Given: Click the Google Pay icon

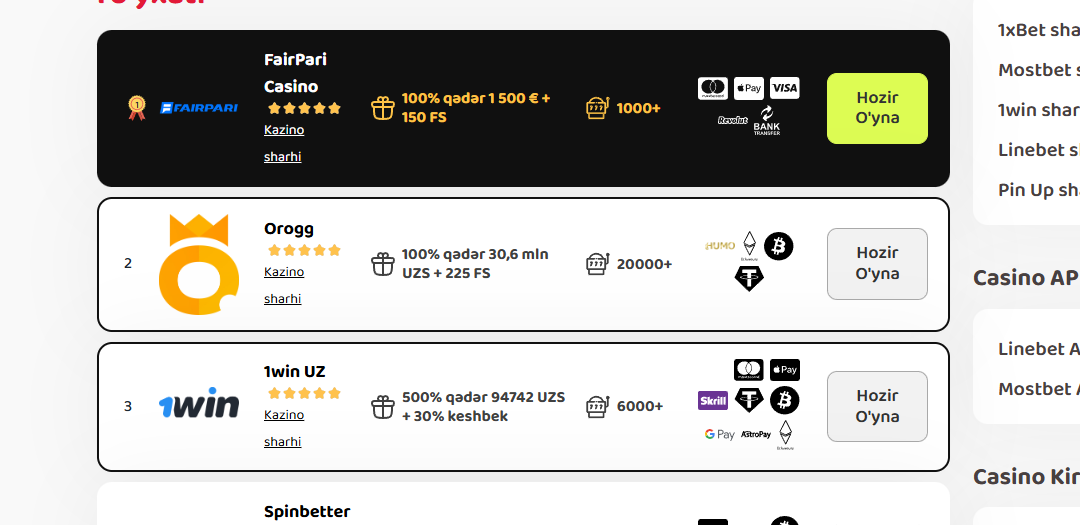Looking at the screenshot, I should coord(719,434).
